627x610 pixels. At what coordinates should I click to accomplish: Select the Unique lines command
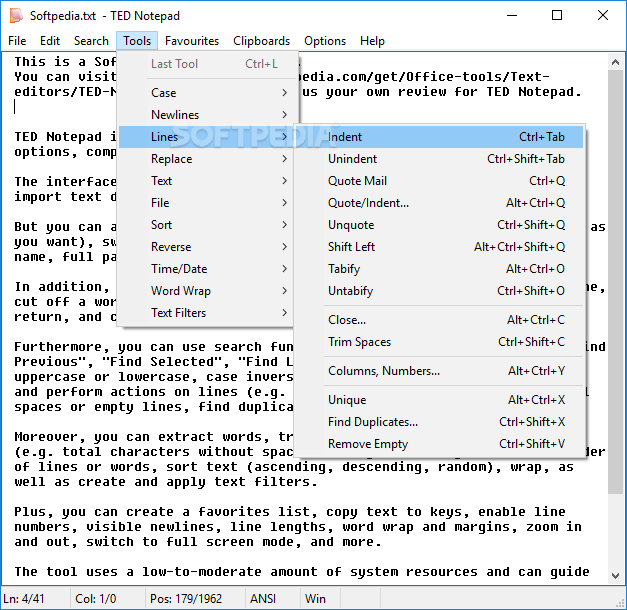(x=439, y=400)
